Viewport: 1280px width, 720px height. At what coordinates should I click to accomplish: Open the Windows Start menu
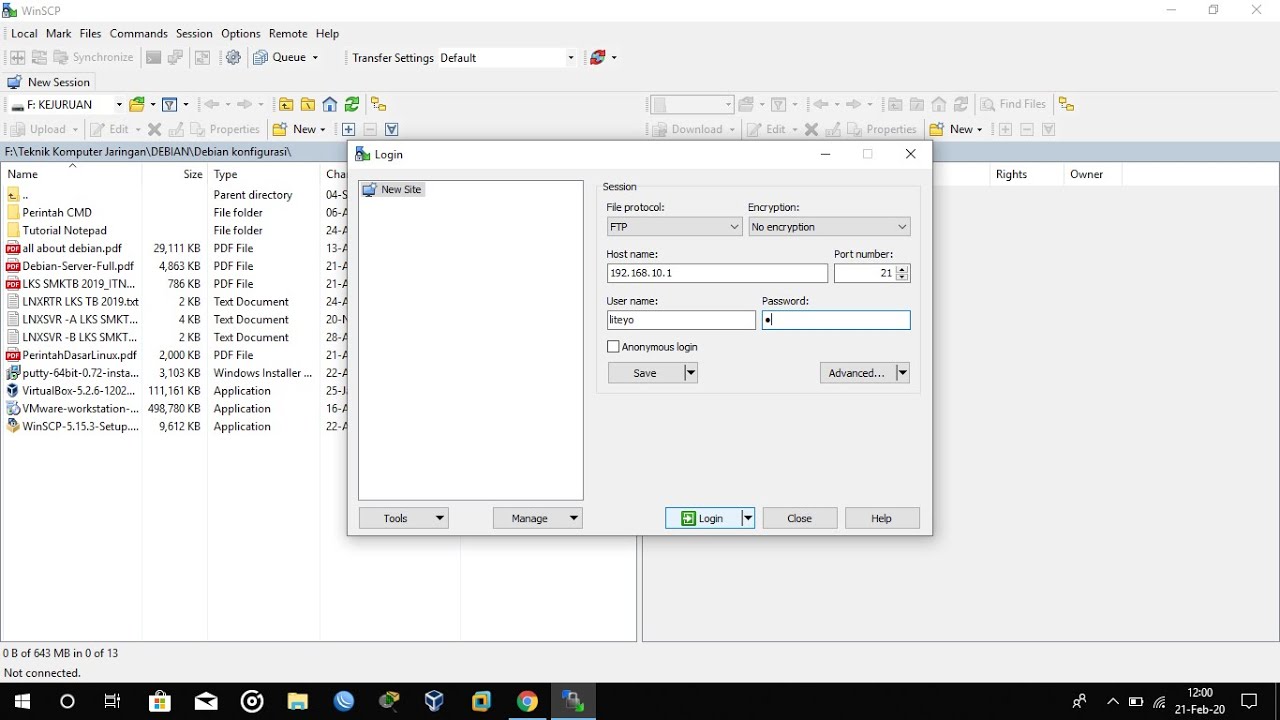click(x=22, y=701)
